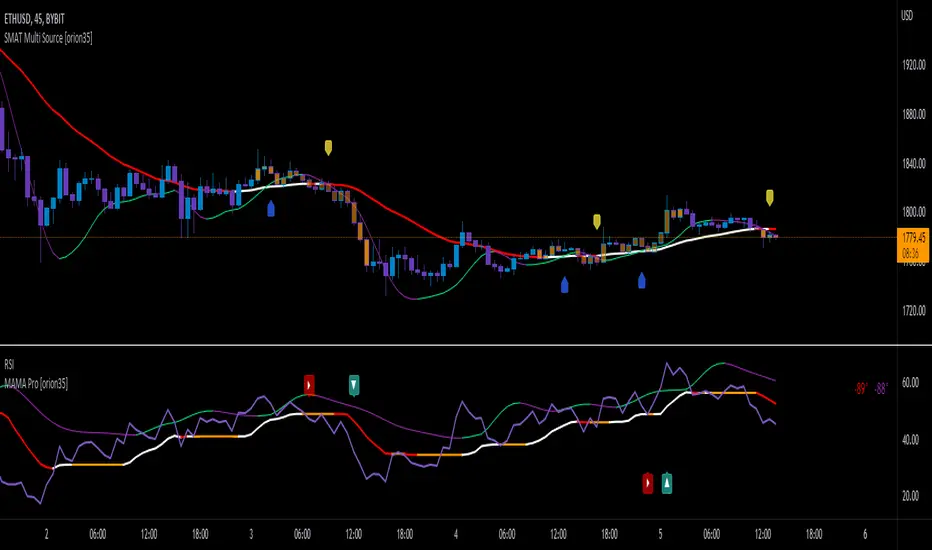Click the yellow down marker above 3 12:00
Image resolution: width=932 pixels, height=550 pixels.
click(x=328, y=147)
